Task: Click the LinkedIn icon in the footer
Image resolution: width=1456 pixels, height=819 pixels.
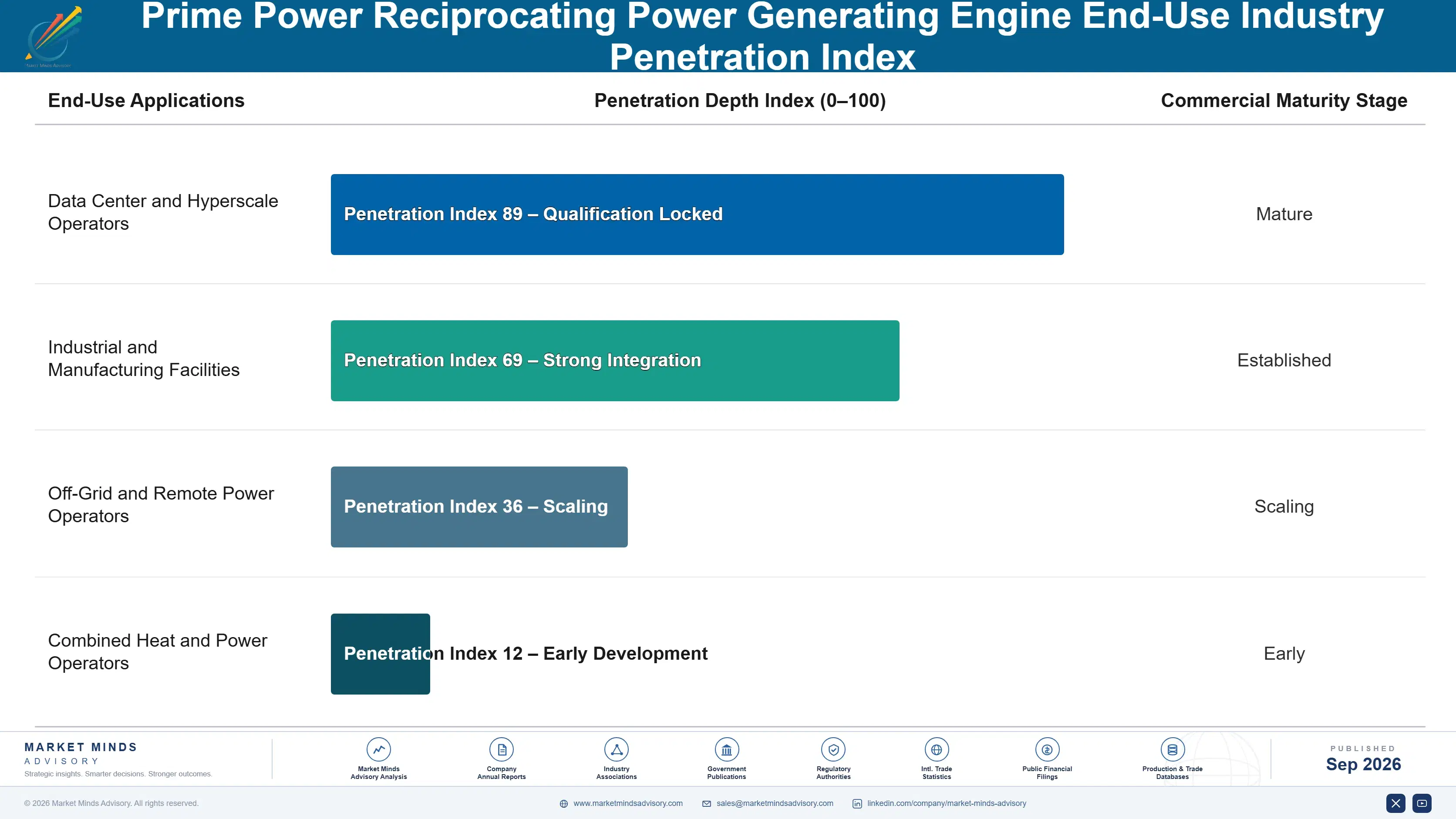Action: tap(857, 804)
